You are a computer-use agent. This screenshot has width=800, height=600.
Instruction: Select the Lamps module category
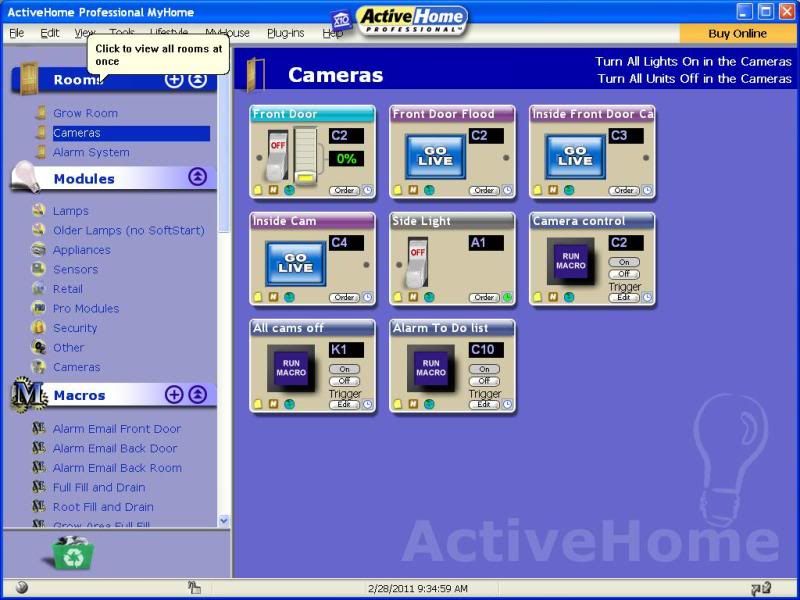click(70, 211)
